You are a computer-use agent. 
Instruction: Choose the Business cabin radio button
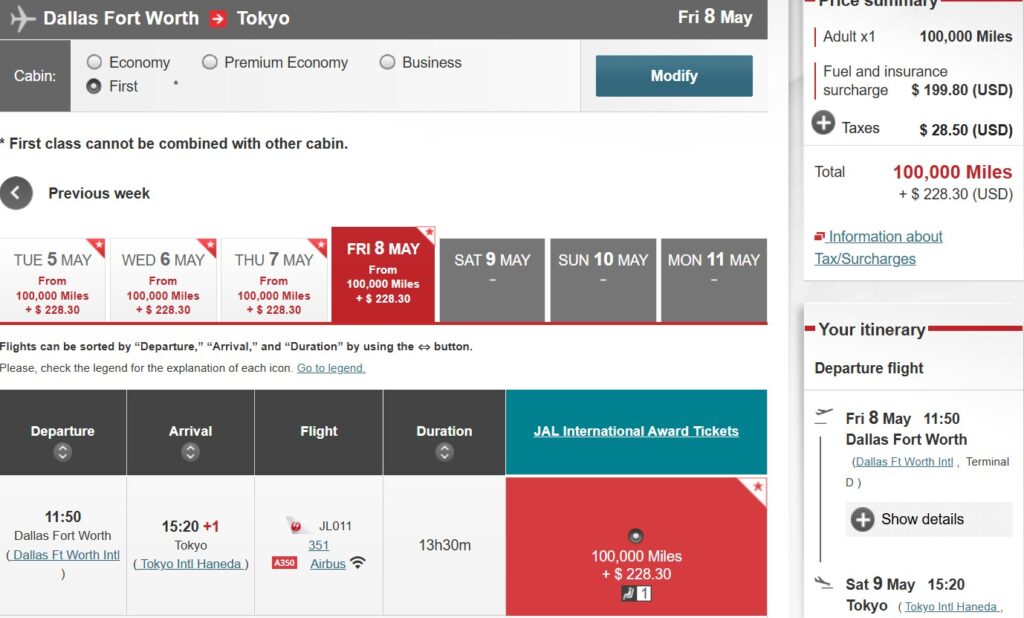tap(387, 62)
